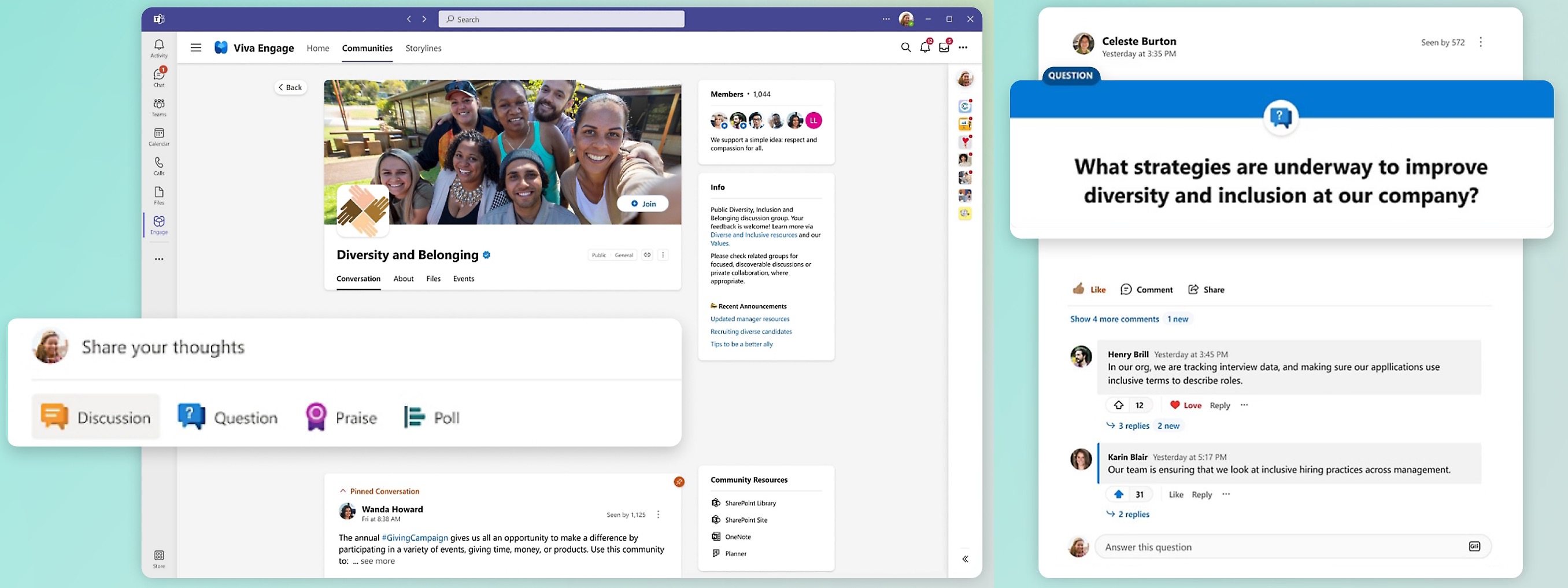1568x588 pixels.
Task: Open Files in Teams sidebar
Action: pos(159,196)
